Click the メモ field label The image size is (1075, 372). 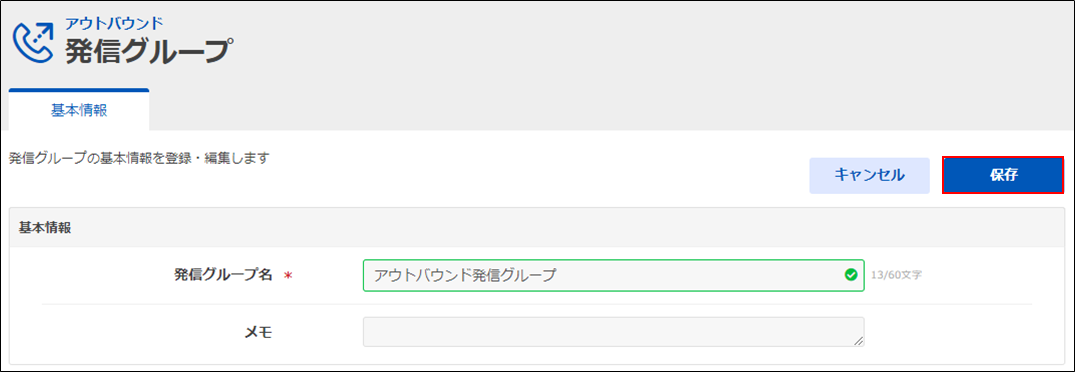(x=258, y=333)
